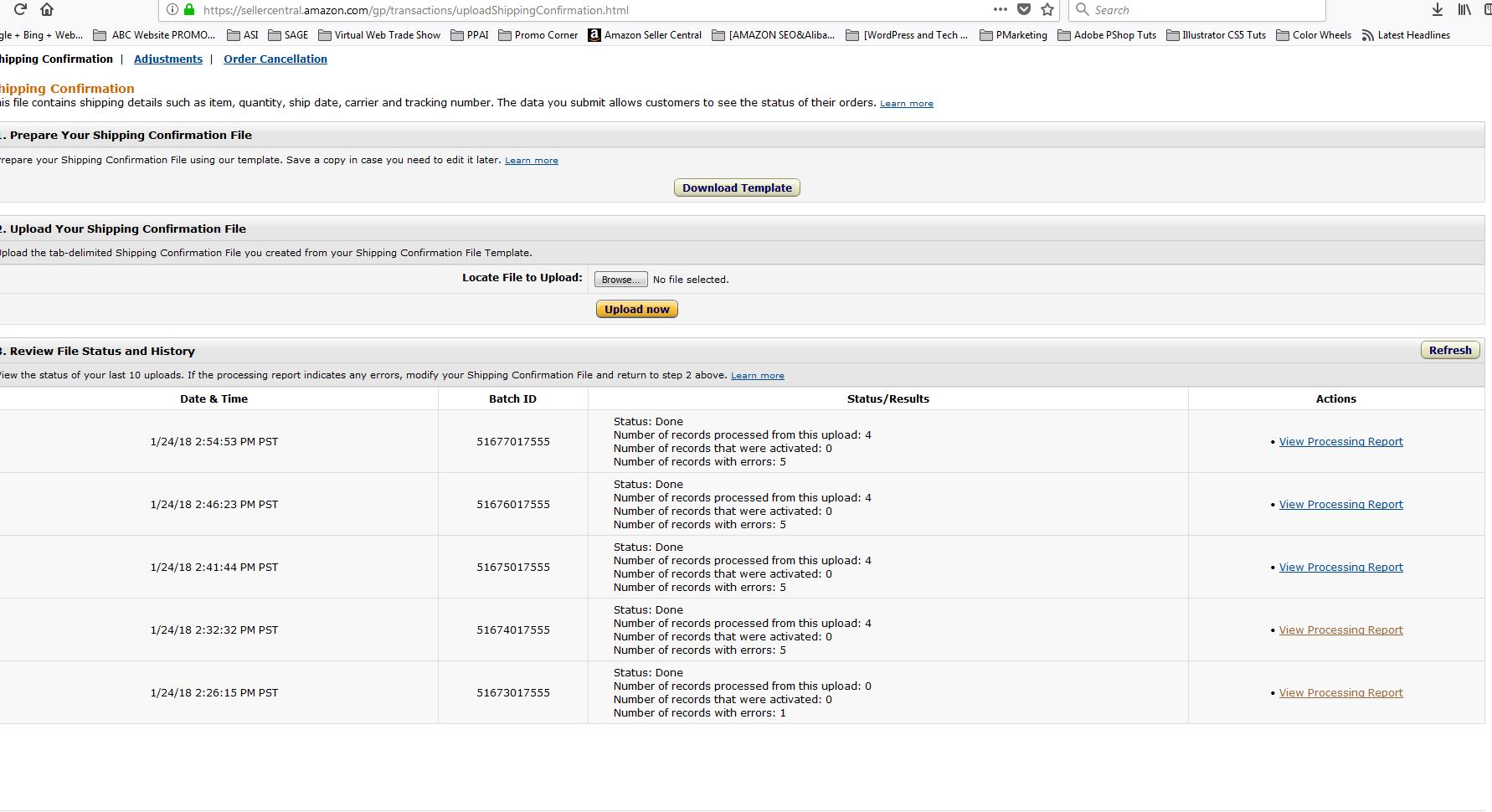Click Batch ID 51675017555 cell
1492x812 pixels.
click(x=513, y=567)
